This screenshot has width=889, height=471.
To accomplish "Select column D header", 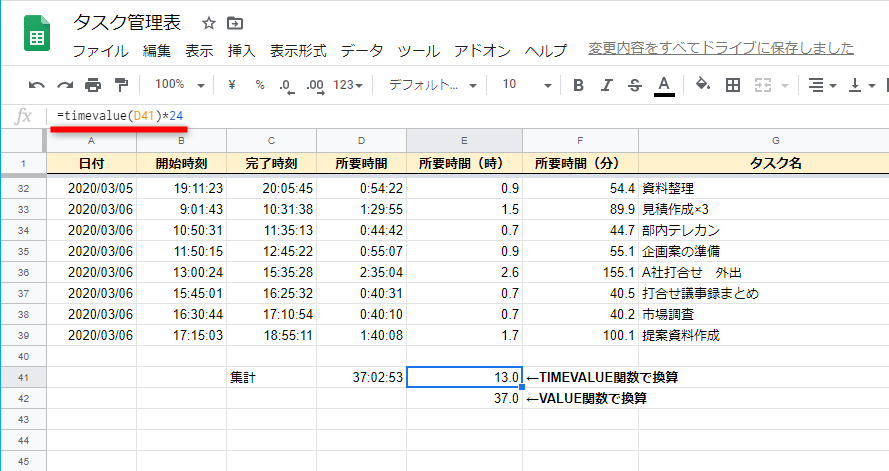I will pos(361,141).
